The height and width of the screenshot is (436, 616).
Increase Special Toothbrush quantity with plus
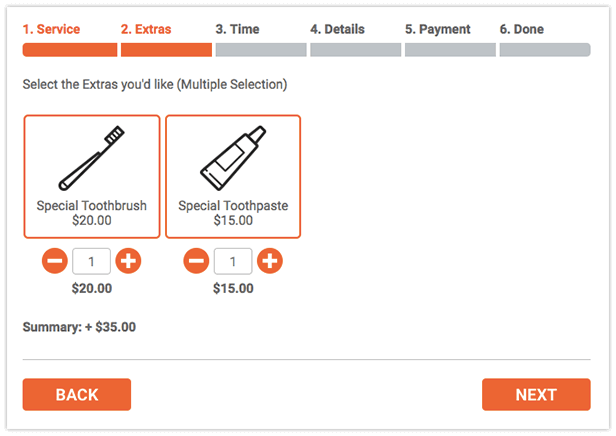[128, 262]
